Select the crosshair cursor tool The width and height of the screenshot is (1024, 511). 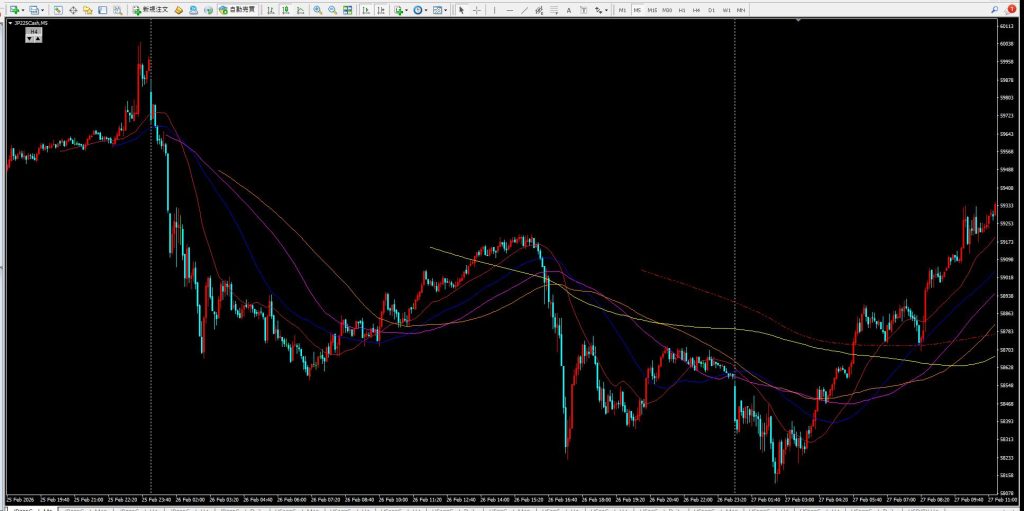point(476,9)
